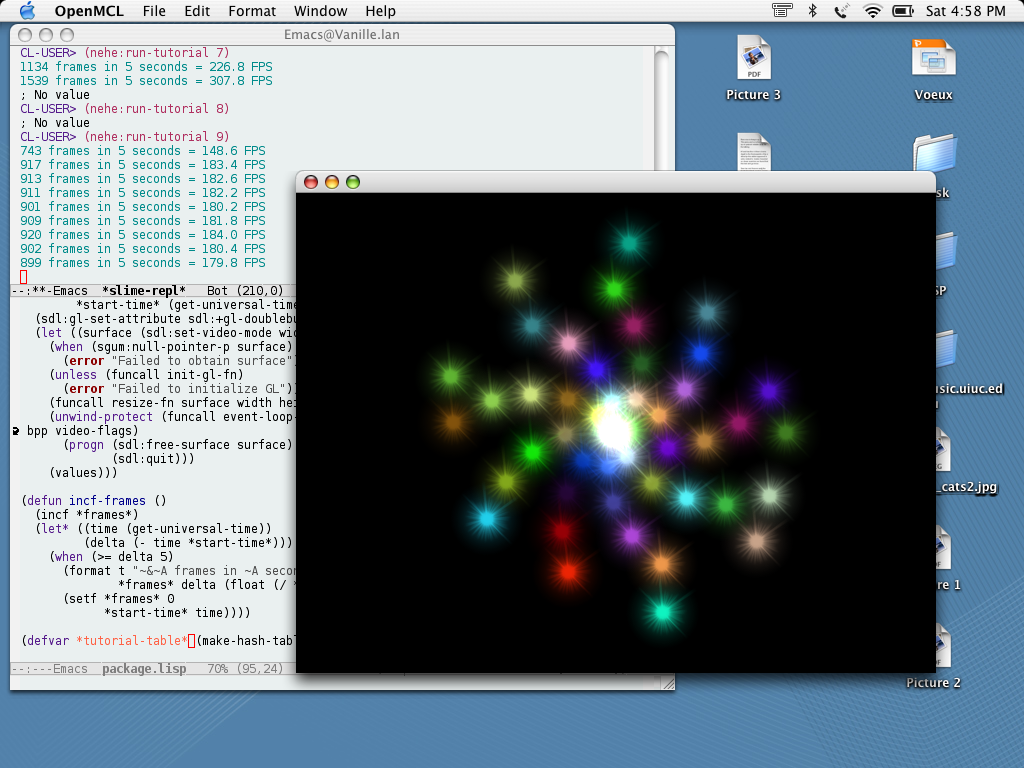Open the Wi-Fi AirPort status menu
Screen dimensions: 1024x768
point(872,10)
